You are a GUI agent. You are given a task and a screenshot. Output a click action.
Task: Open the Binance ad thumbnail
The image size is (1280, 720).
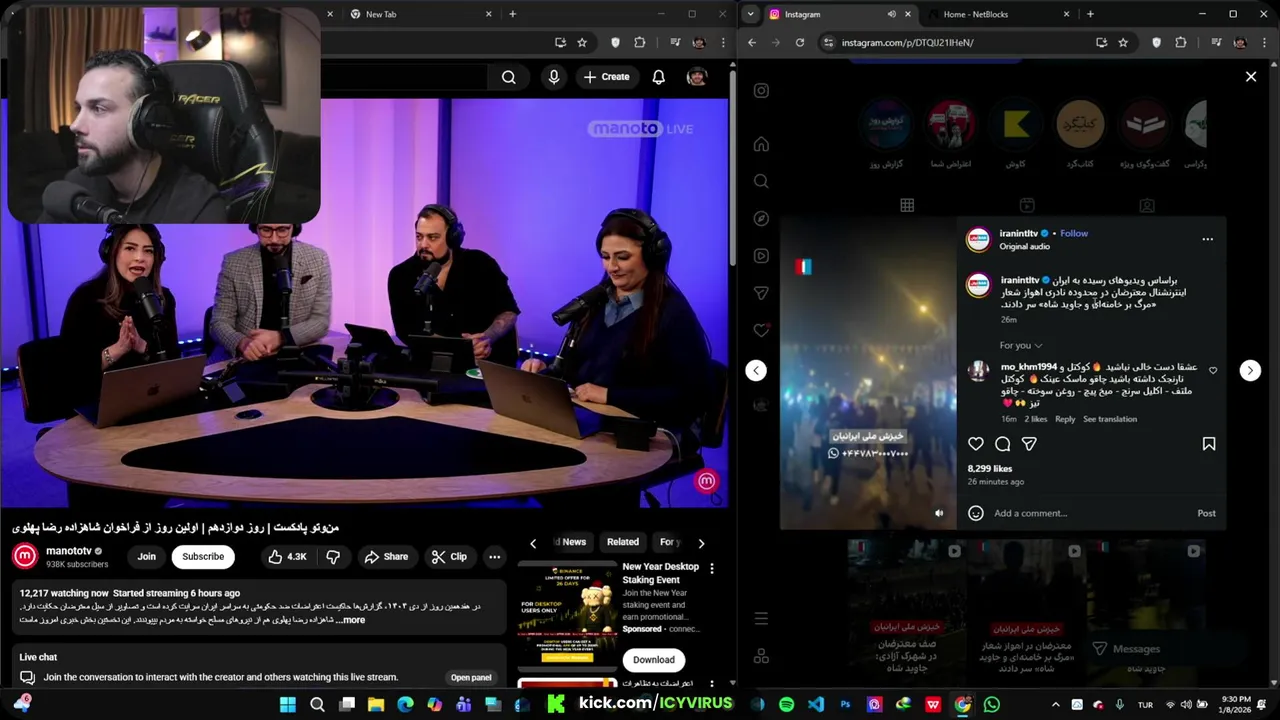click(567, 614)
